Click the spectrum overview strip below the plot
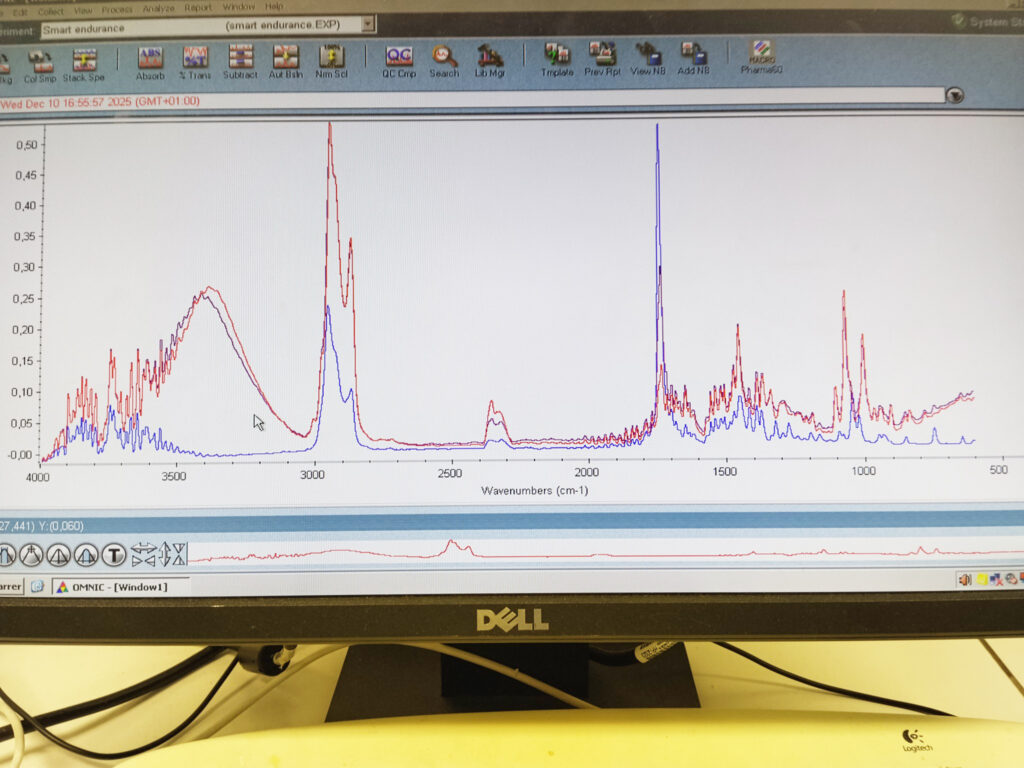 [x=600, y=553]
